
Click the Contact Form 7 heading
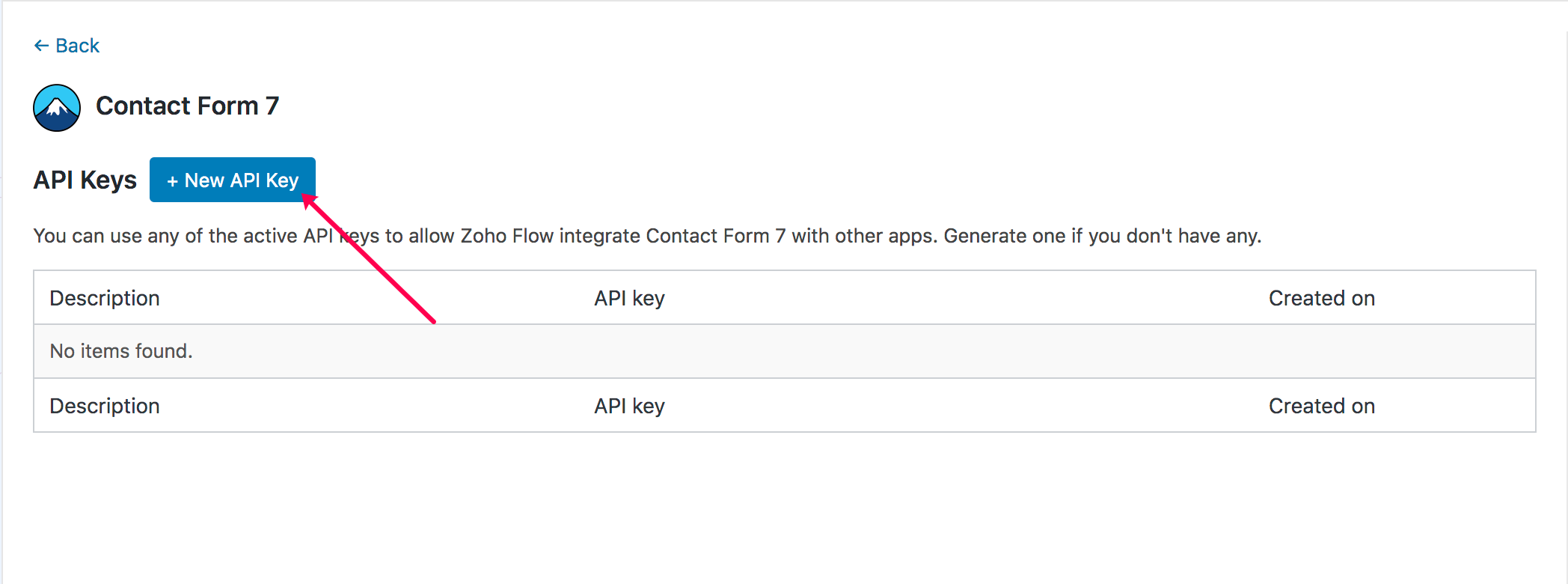[x=187, y=106]
